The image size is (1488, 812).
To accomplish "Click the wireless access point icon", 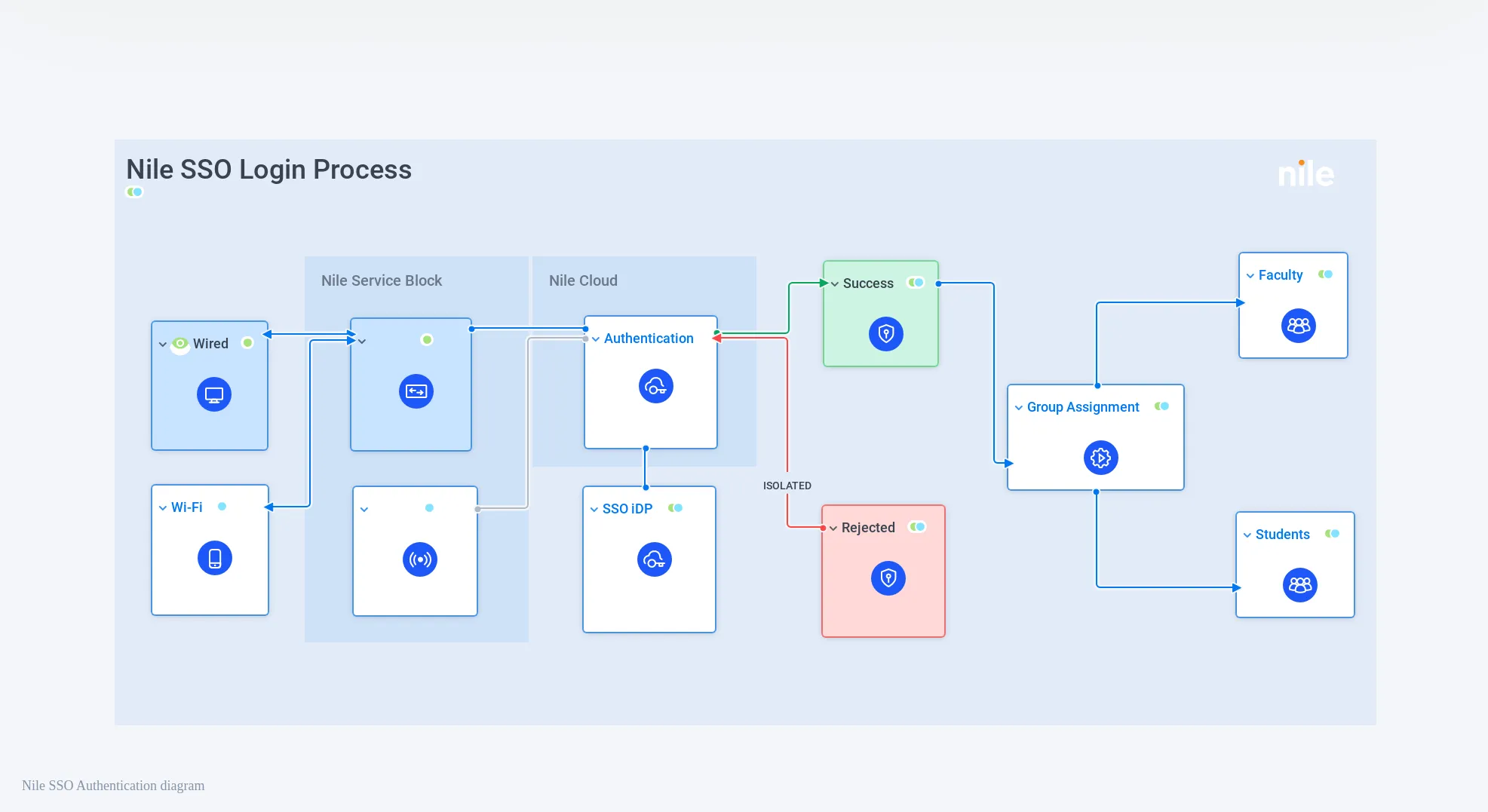I will coord(420,559).
